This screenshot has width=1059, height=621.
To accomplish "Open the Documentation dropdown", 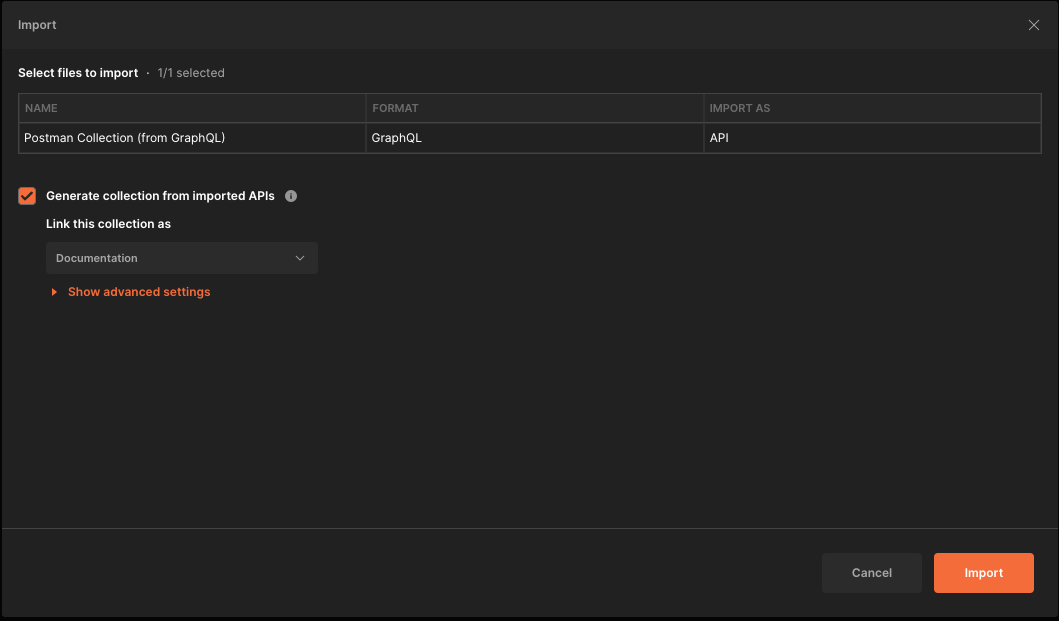I will point(181,258).
